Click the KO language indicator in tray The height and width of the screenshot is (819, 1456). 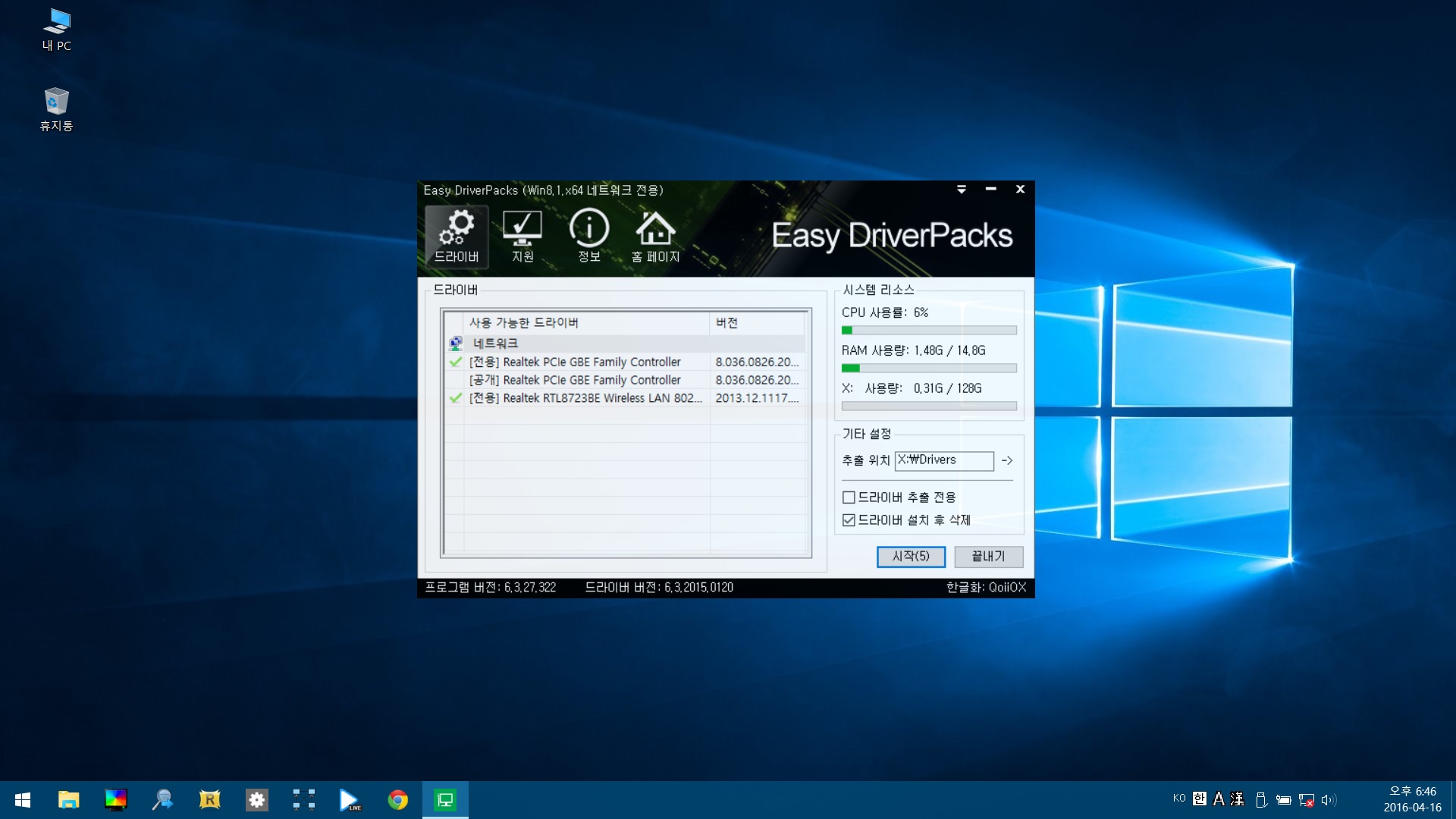(x=1179, y=799)
